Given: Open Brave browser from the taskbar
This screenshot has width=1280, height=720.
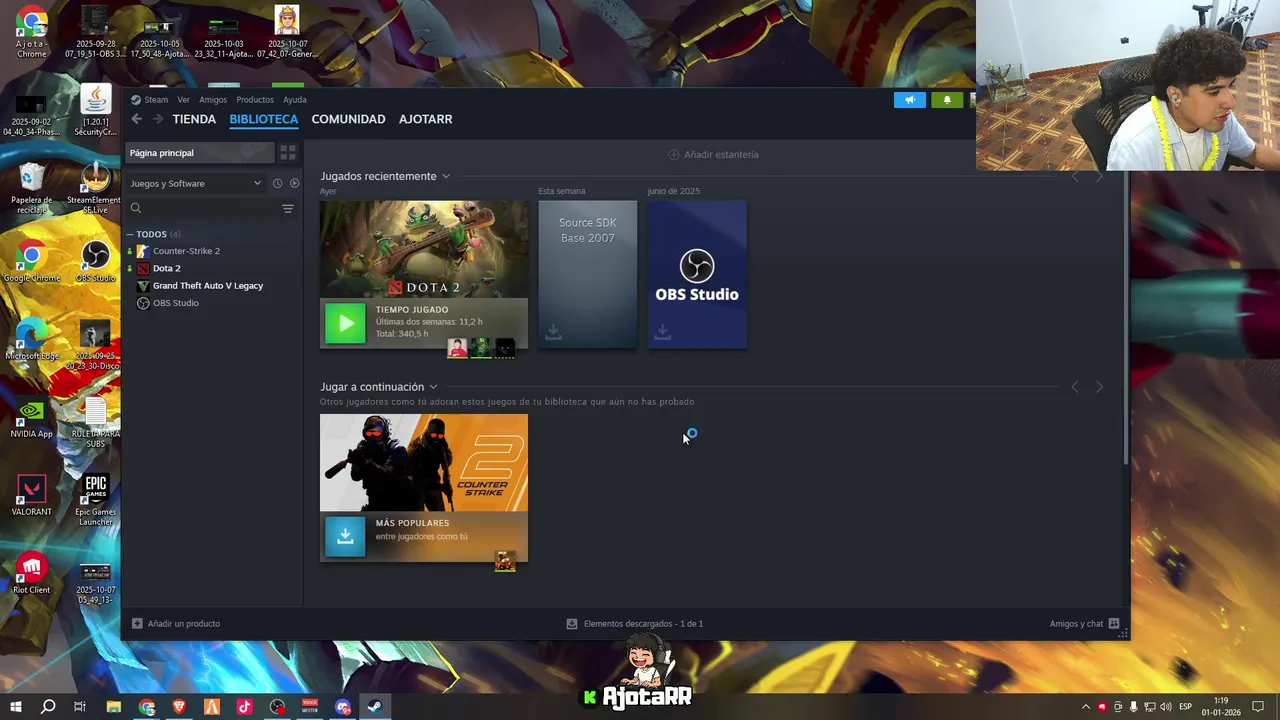Looking at the screenshot, I should click(x=179, y=707).
